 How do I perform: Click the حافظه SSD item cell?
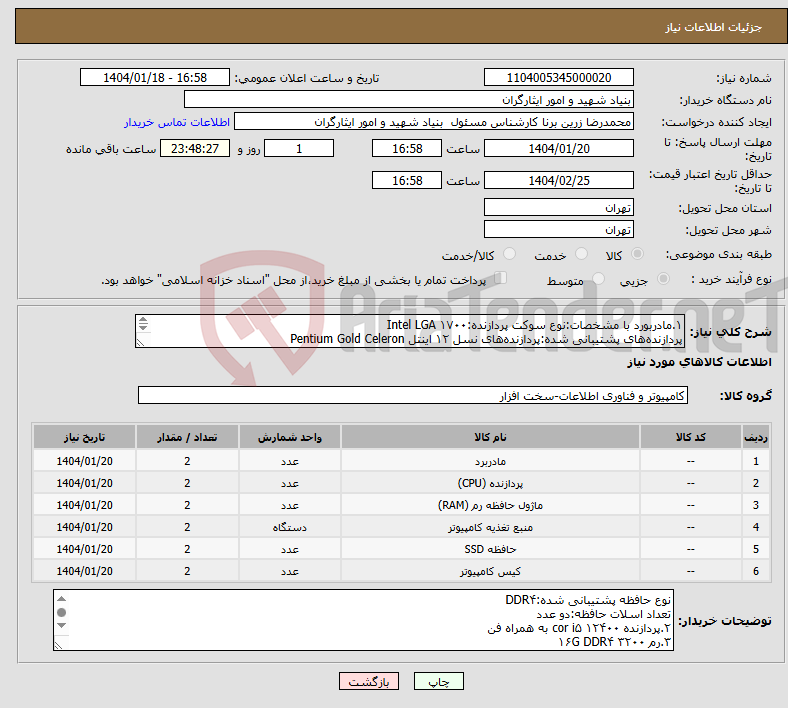pyautogui.click(x=490, y=549)
